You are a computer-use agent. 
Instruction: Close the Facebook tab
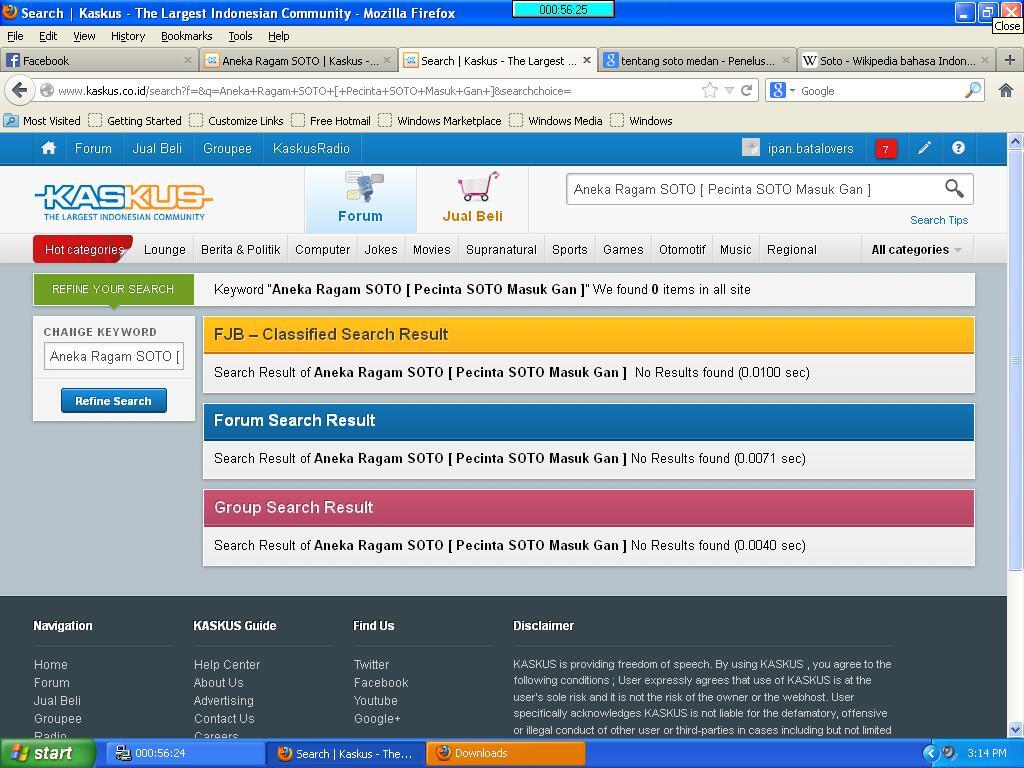(187, 60)
